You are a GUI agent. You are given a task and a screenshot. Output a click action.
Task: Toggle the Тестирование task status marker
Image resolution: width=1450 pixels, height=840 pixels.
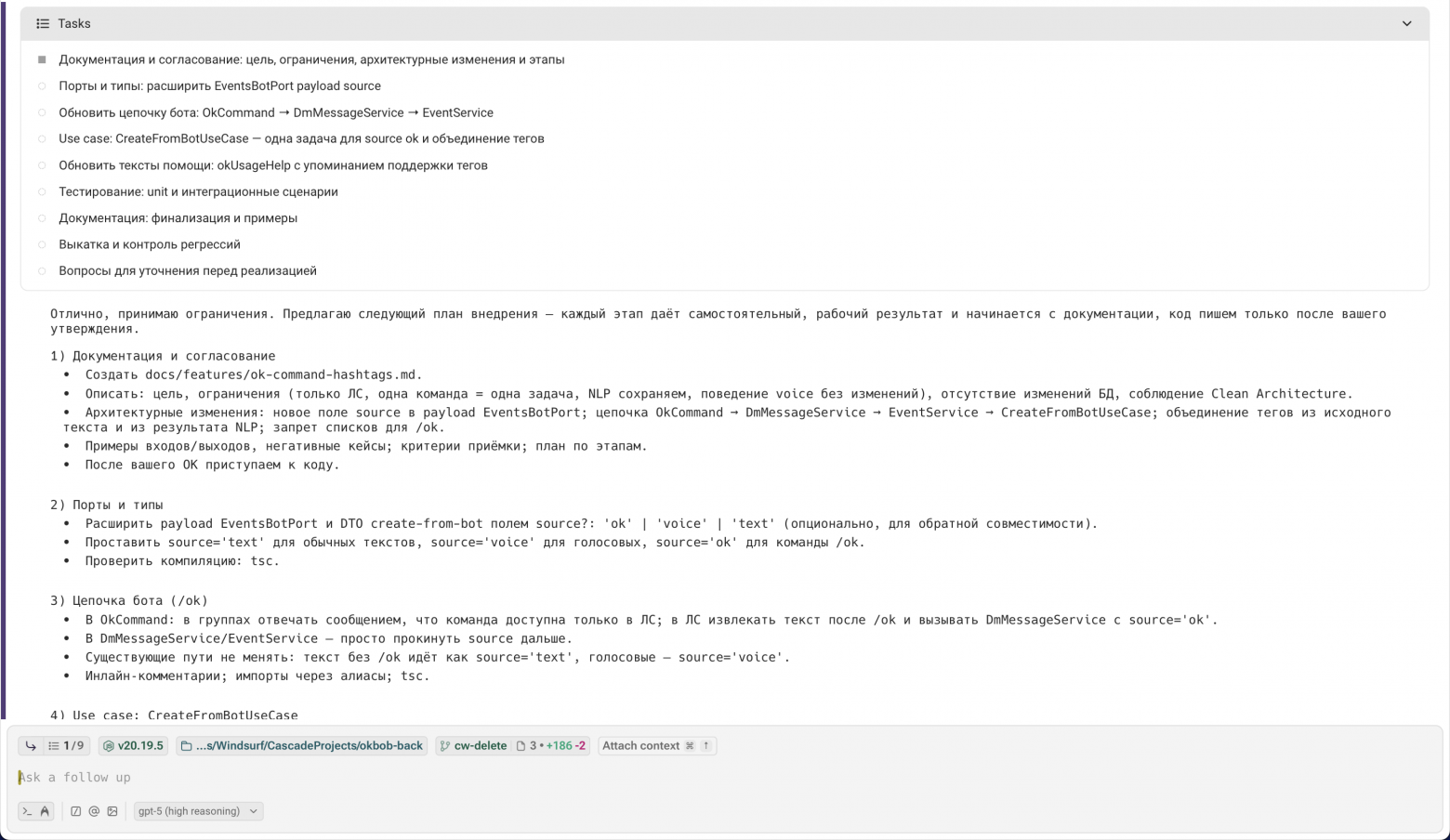pyautogui.click(x=42, y=192)
